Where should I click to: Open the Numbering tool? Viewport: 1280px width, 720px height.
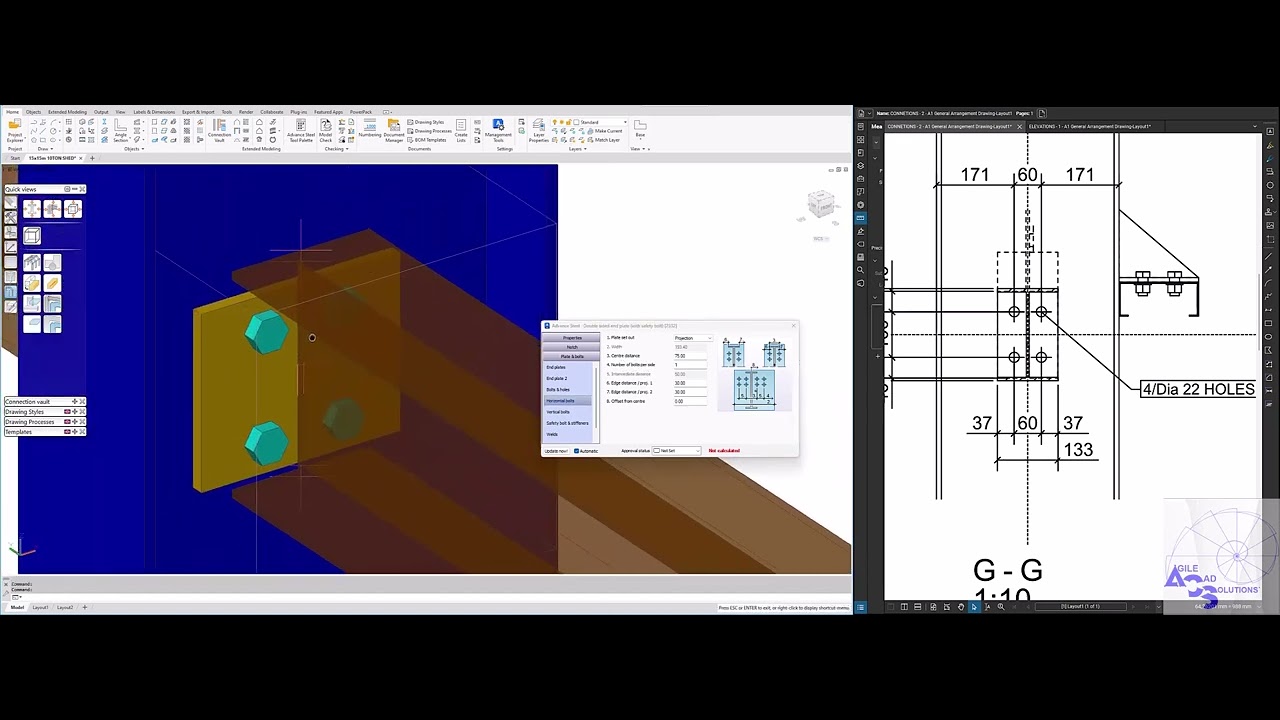pos(370,129)
